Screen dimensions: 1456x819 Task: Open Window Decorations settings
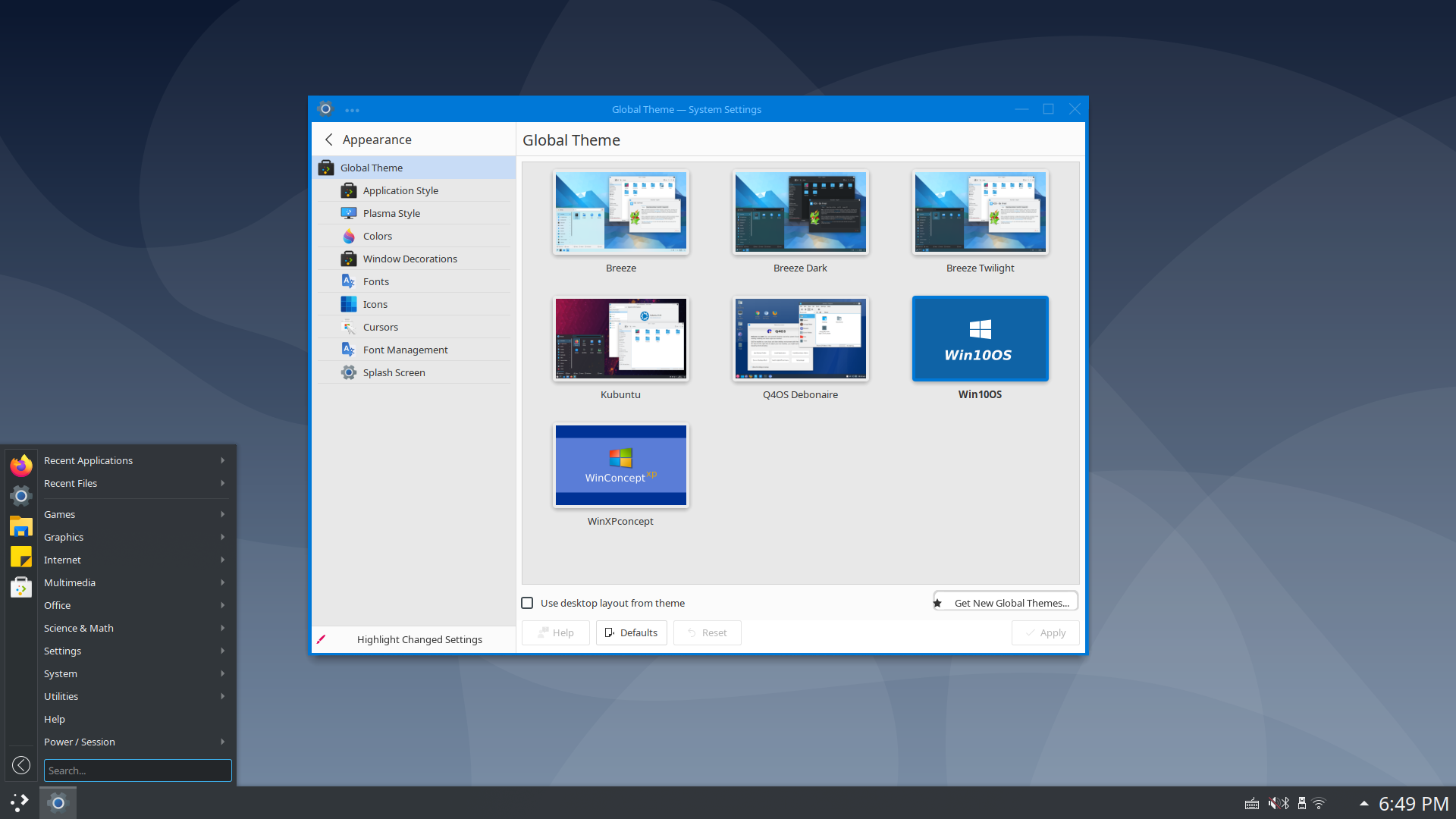[413, 259]
